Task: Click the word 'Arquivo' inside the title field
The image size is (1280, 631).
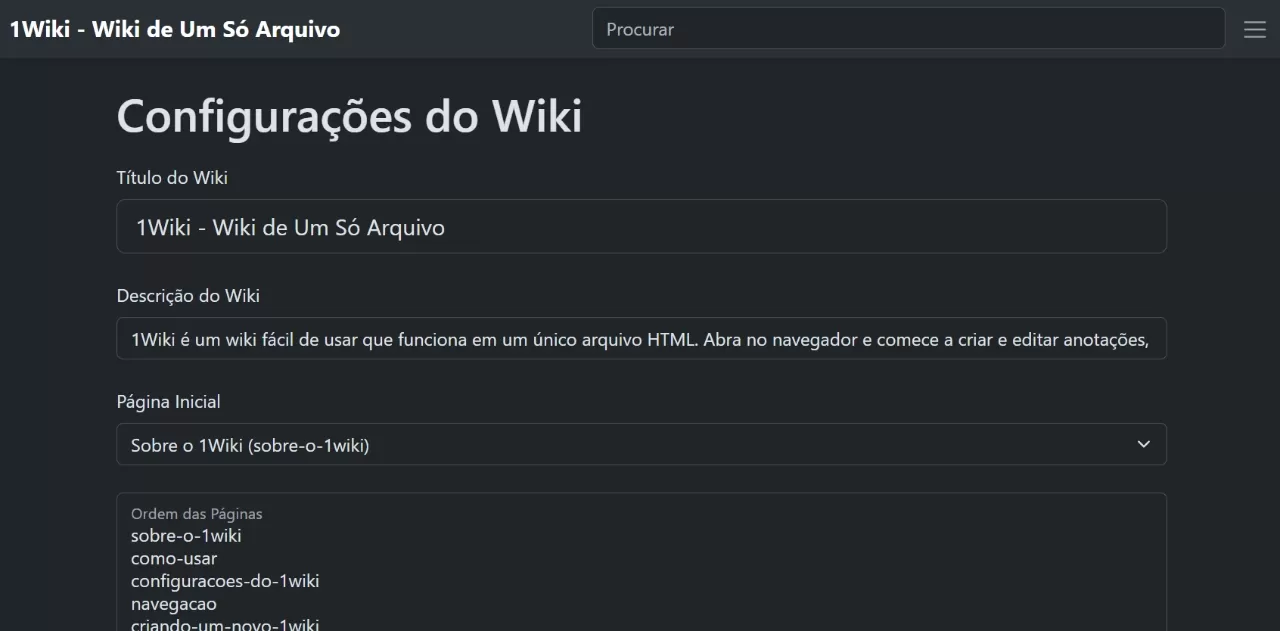Action: tap(406, 228)
